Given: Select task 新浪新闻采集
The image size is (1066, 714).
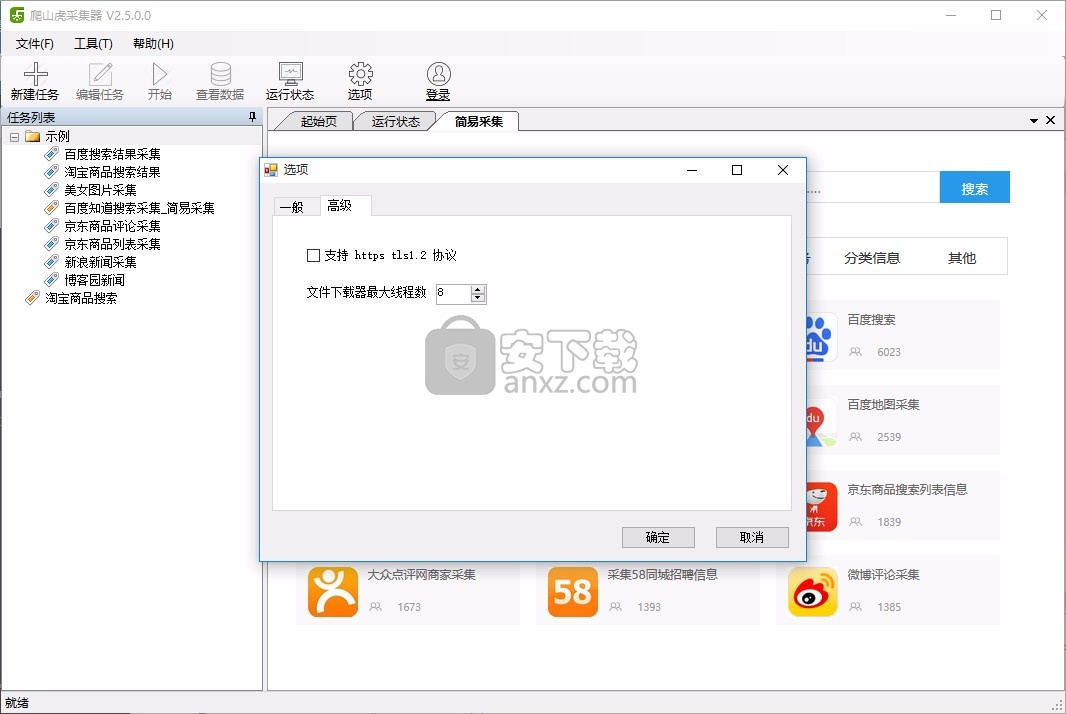Looking at the screenshot, I should [100, 262].
